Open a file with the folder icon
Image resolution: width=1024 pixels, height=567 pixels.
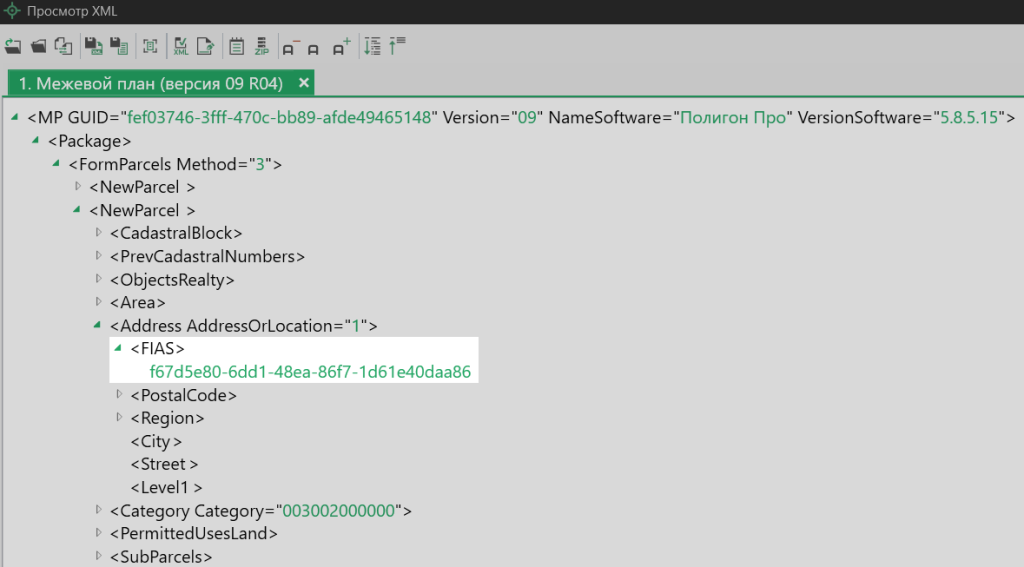pos(38,46)
